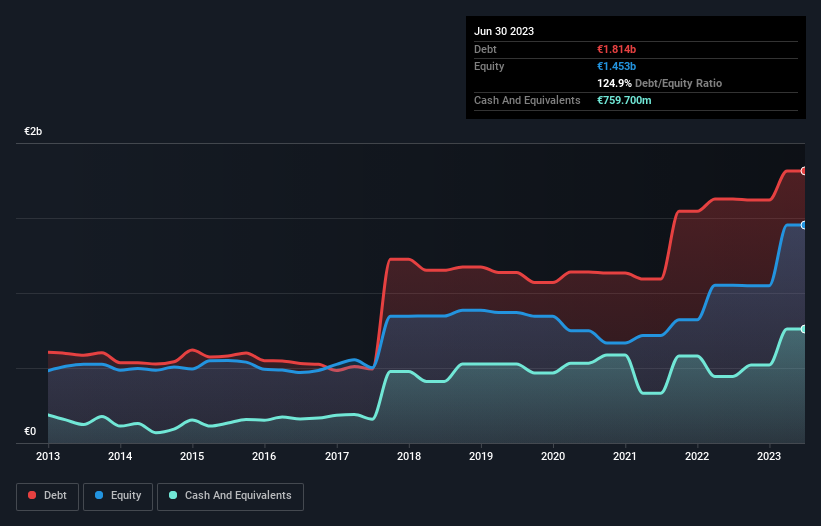Click the 2013 x-axis label

click(48, 456)
